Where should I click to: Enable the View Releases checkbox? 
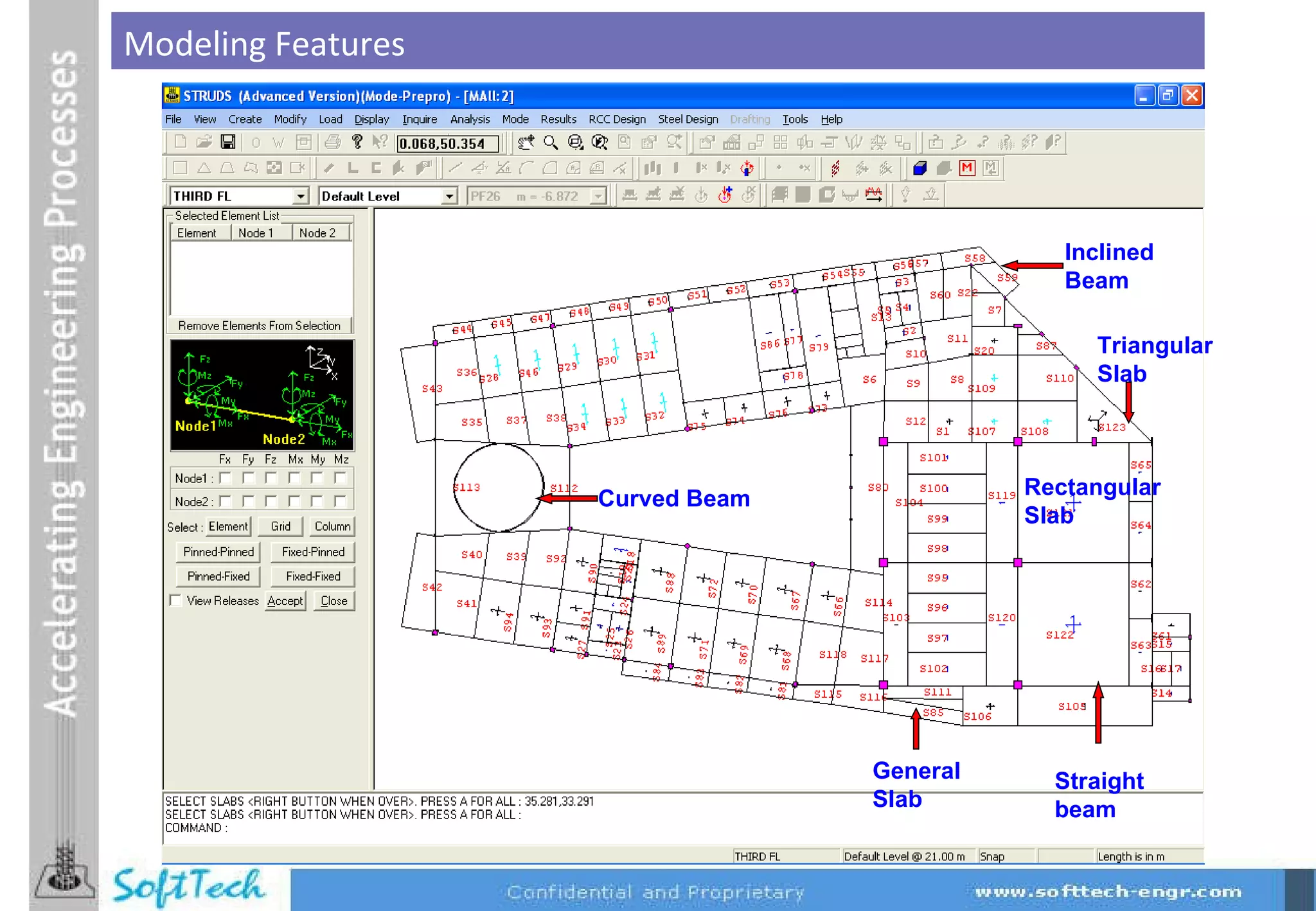[x=175, y=601]
